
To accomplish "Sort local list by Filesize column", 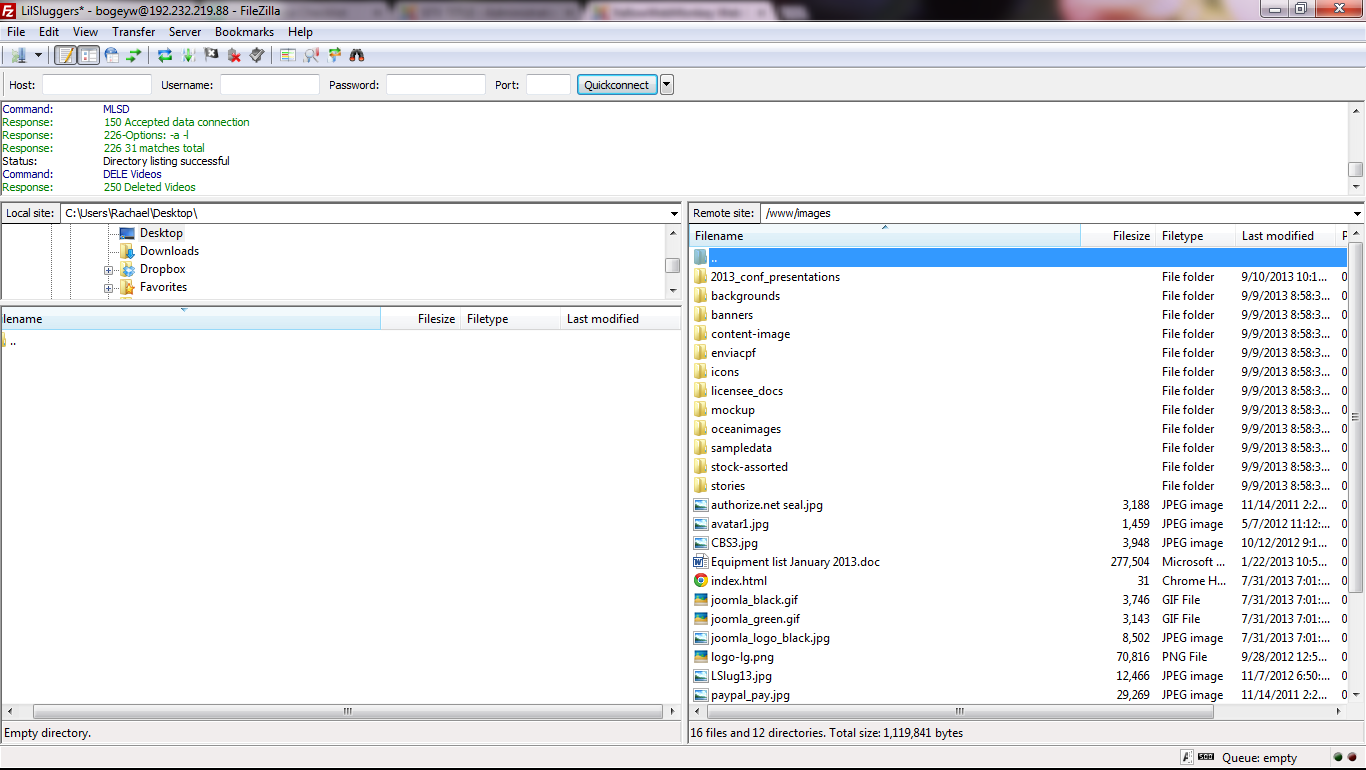I will coord(420,319).
